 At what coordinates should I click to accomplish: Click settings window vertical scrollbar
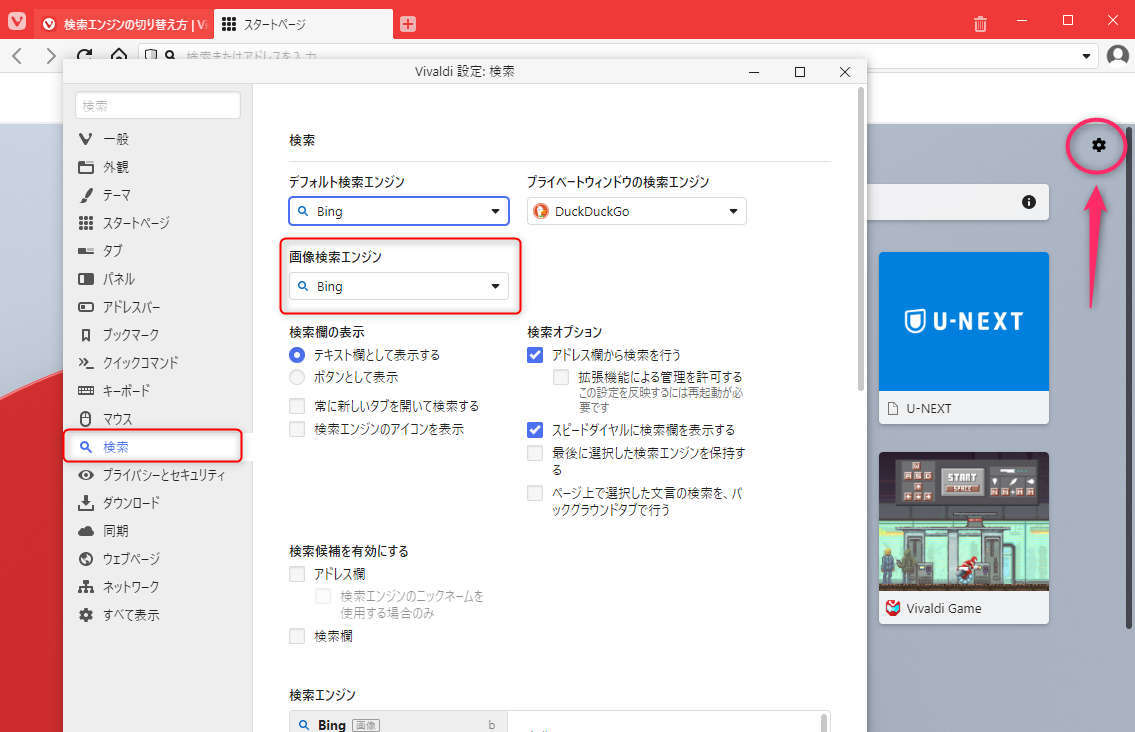pyautogui.click(x=861, y=239)
